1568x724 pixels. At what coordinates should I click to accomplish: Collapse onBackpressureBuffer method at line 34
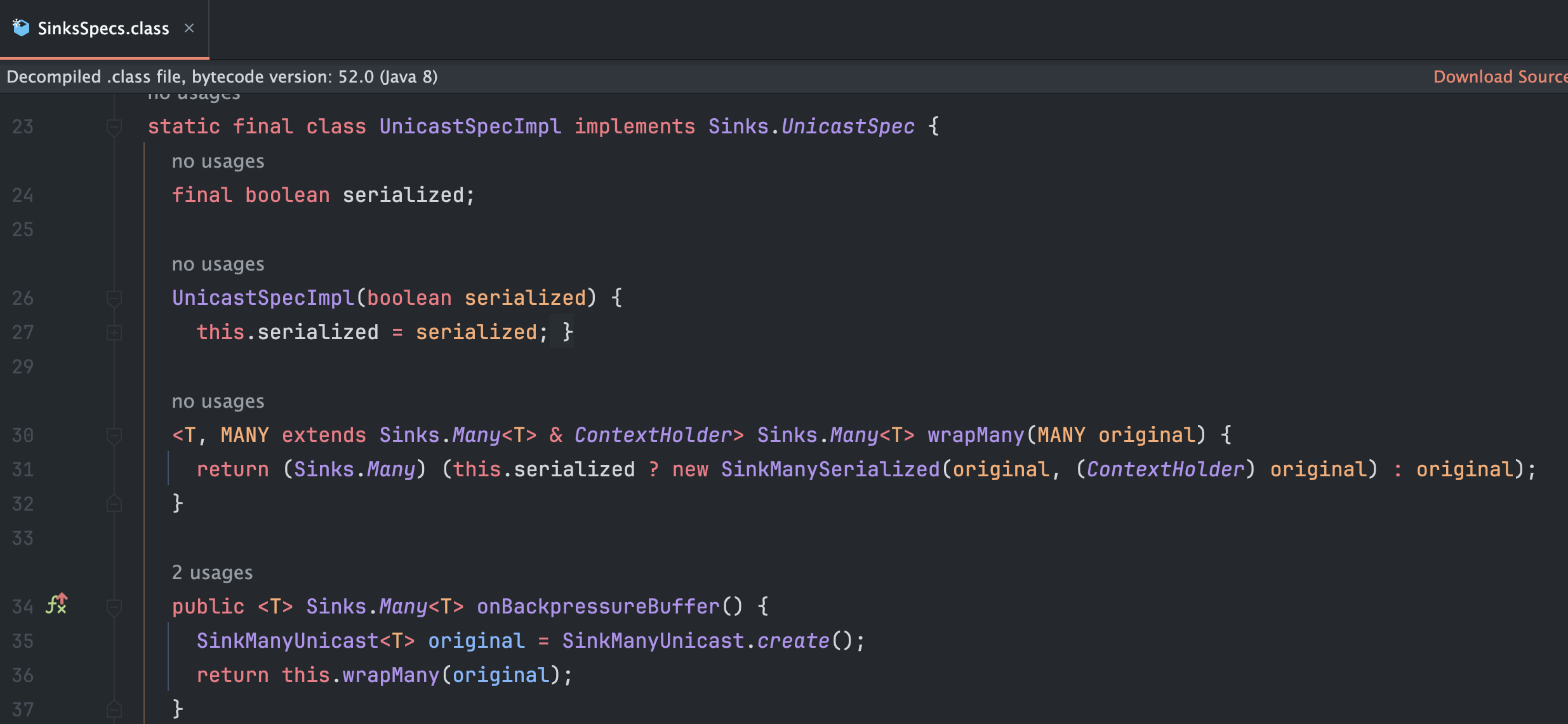114,607
